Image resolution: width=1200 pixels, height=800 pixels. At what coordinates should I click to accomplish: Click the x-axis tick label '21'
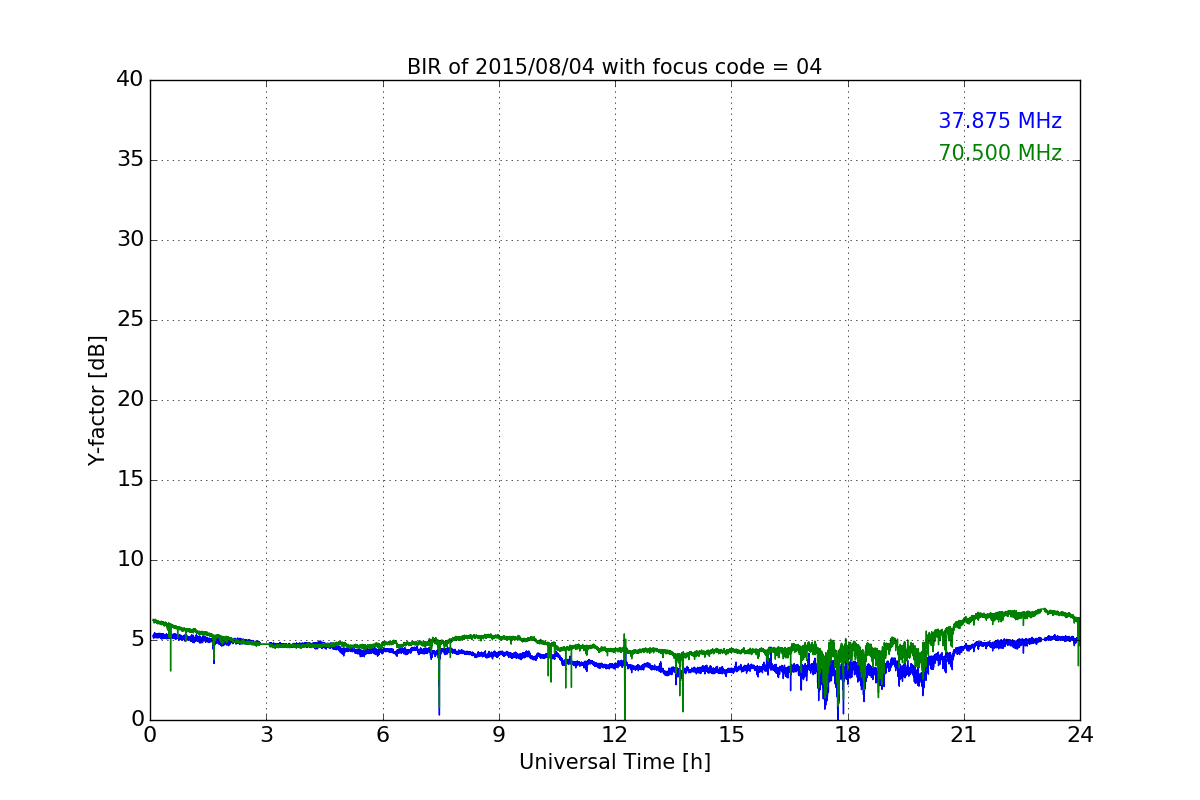point(964,735)
